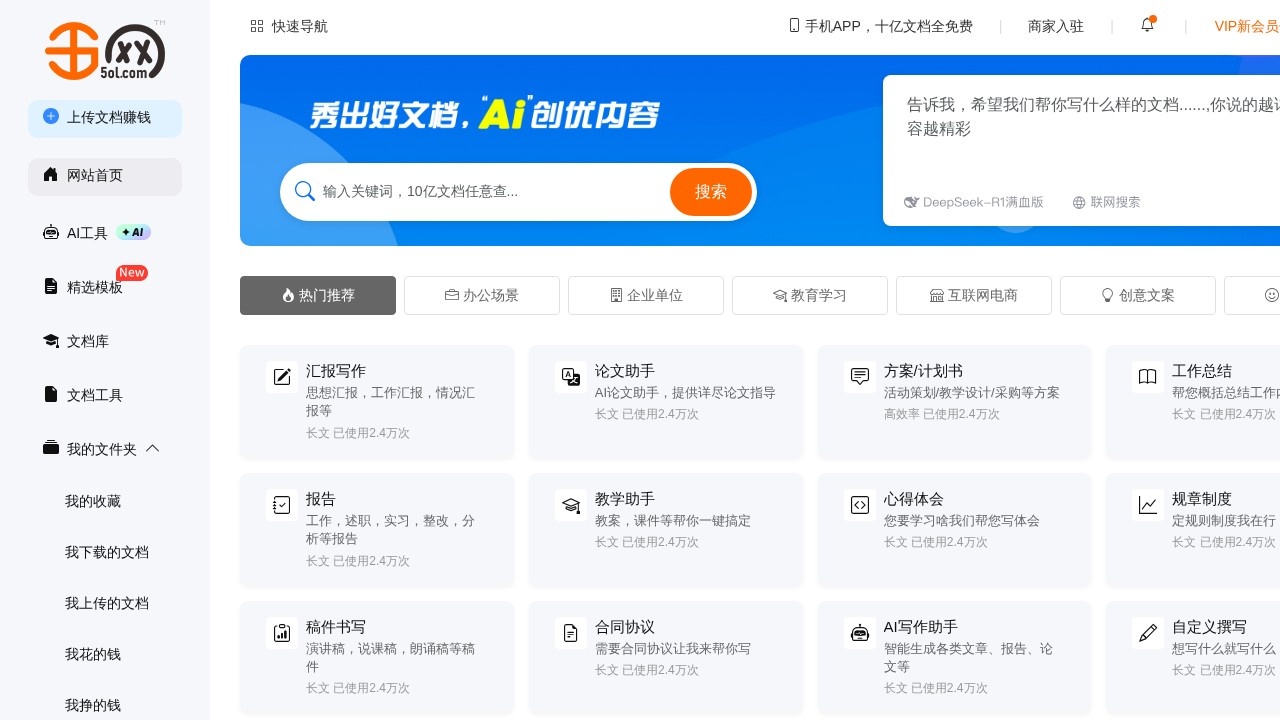
Task: Click the 5ol.com logo
Action: pyautogui.click(x=105, y=50)
